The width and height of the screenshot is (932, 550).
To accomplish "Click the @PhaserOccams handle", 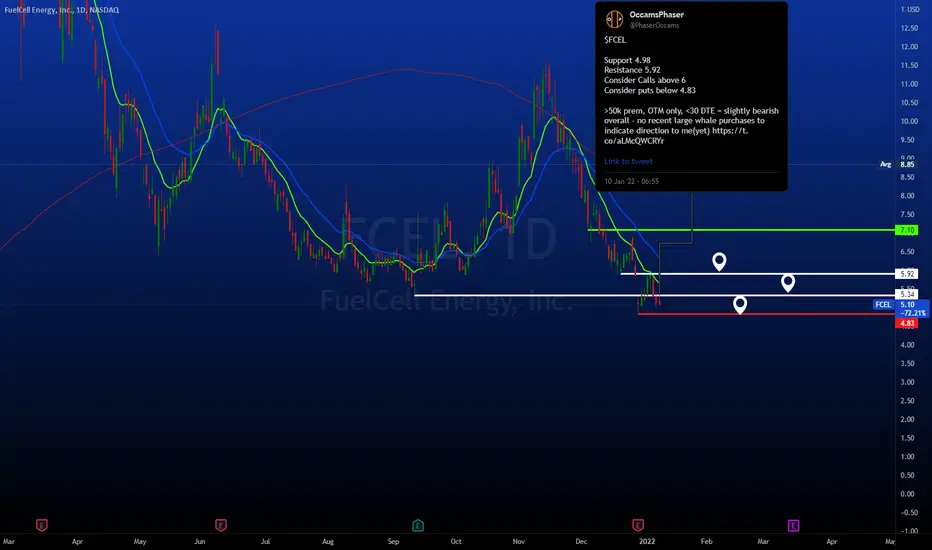I will pos(654,25).
